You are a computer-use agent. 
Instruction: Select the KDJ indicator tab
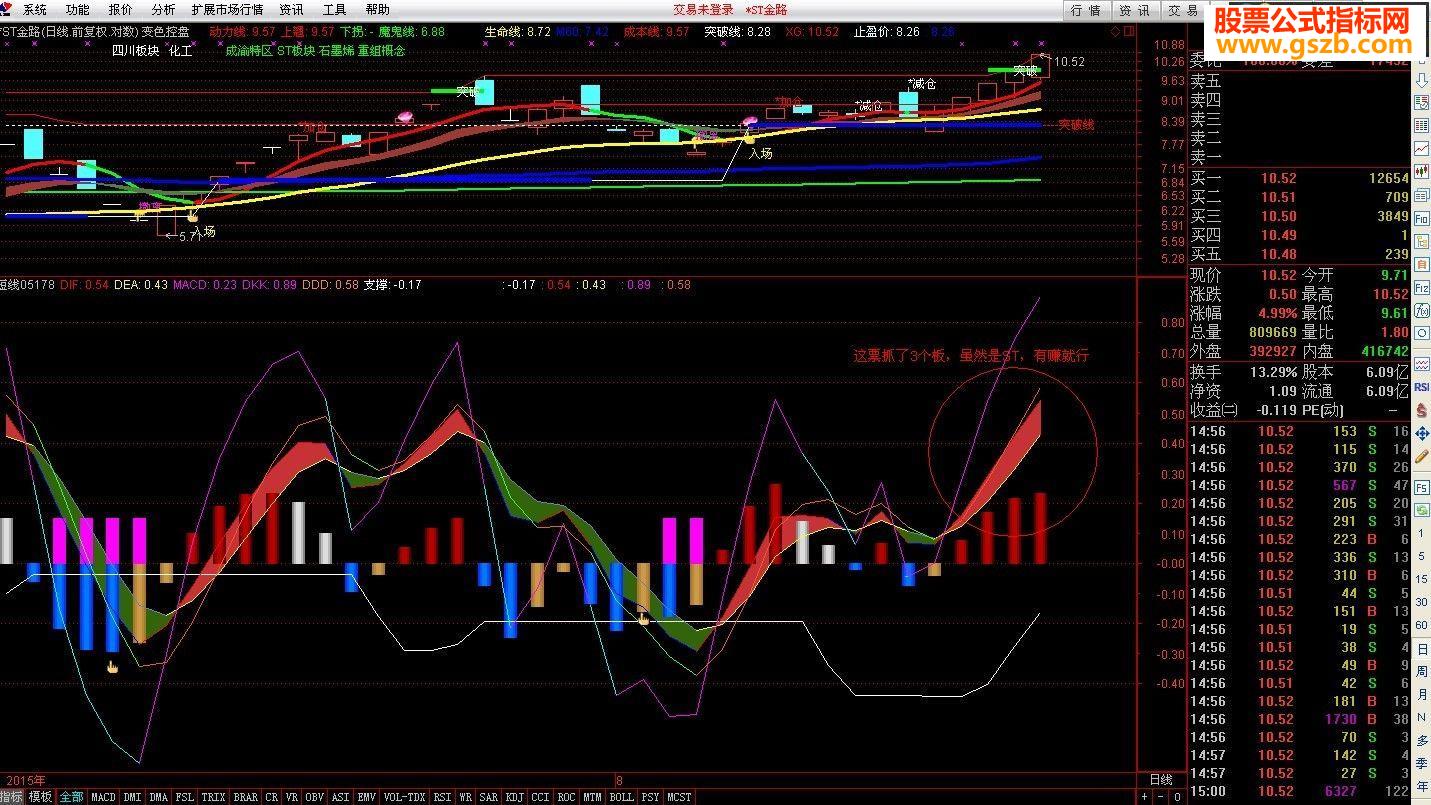tap(514, 797)
